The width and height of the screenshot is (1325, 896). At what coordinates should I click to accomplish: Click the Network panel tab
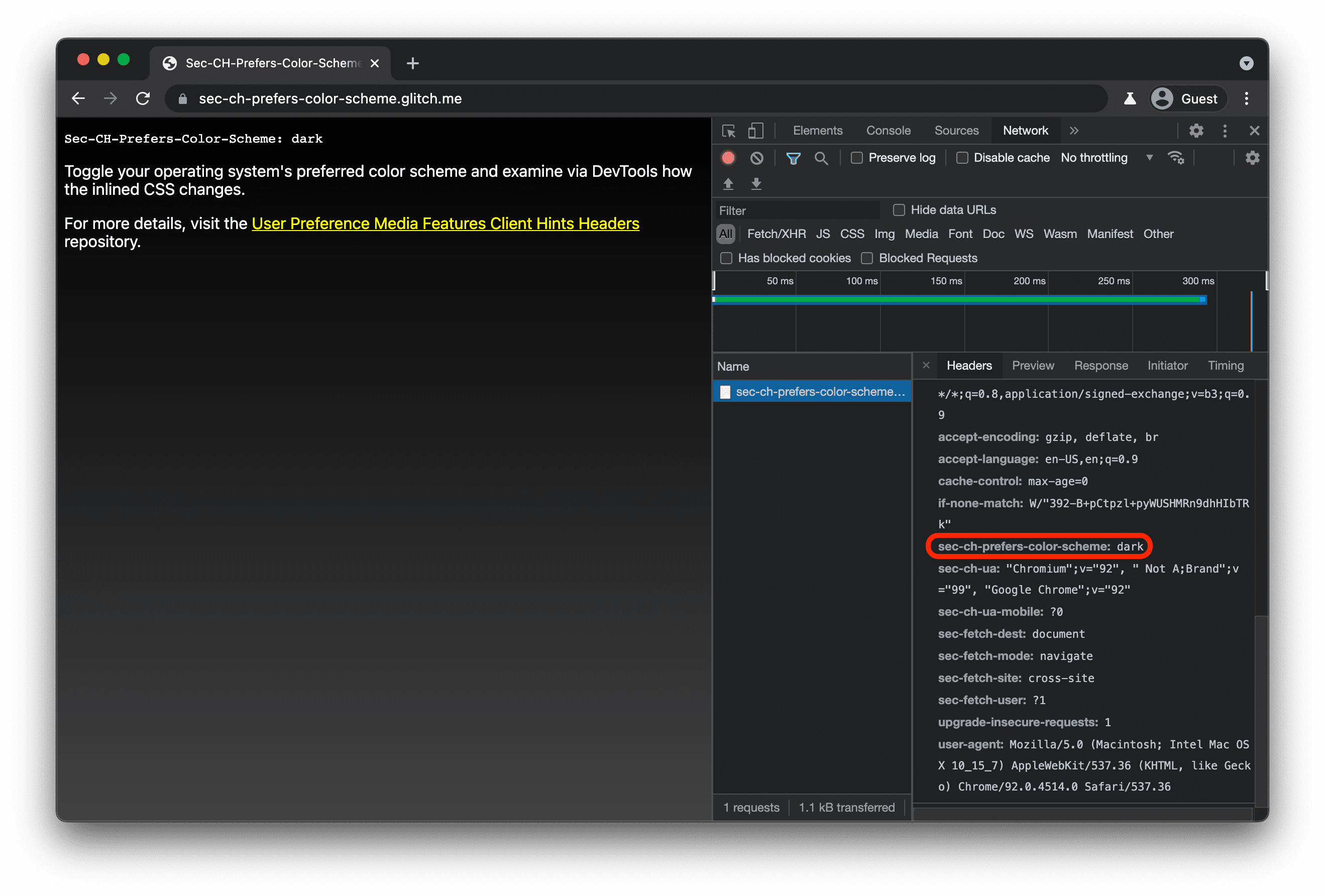click(1024, 130)
